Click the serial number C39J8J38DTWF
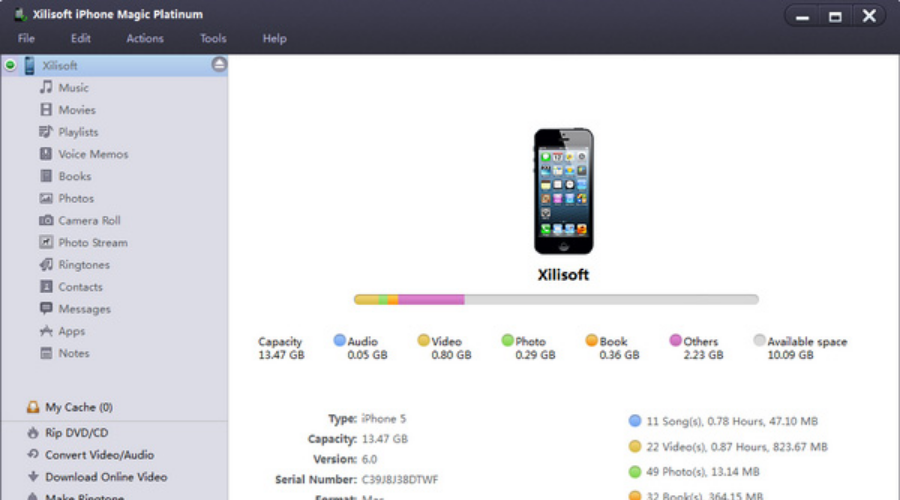The width and height of the screenshot is (900, 500). click(x=399, y=479)
